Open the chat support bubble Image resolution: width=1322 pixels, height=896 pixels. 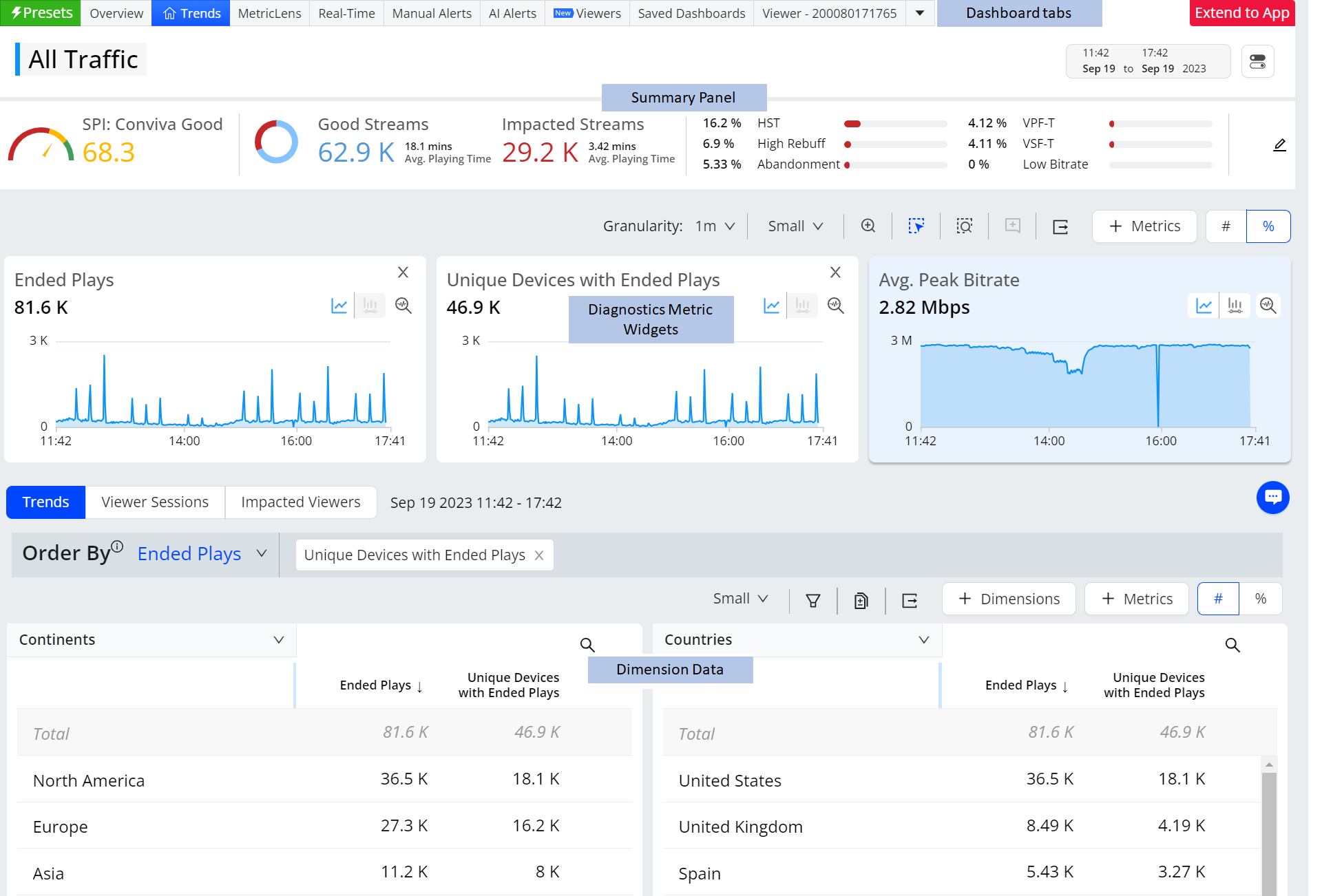(x=1272, y=497)
